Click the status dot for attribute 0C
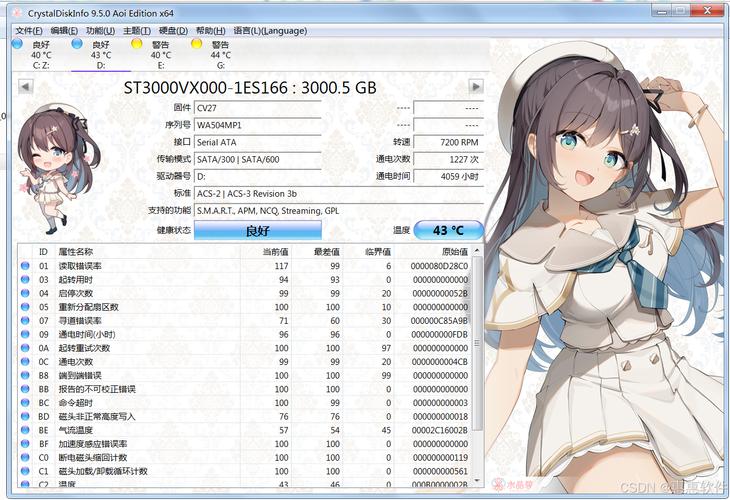The image size is (730, 500). point(25,362)
